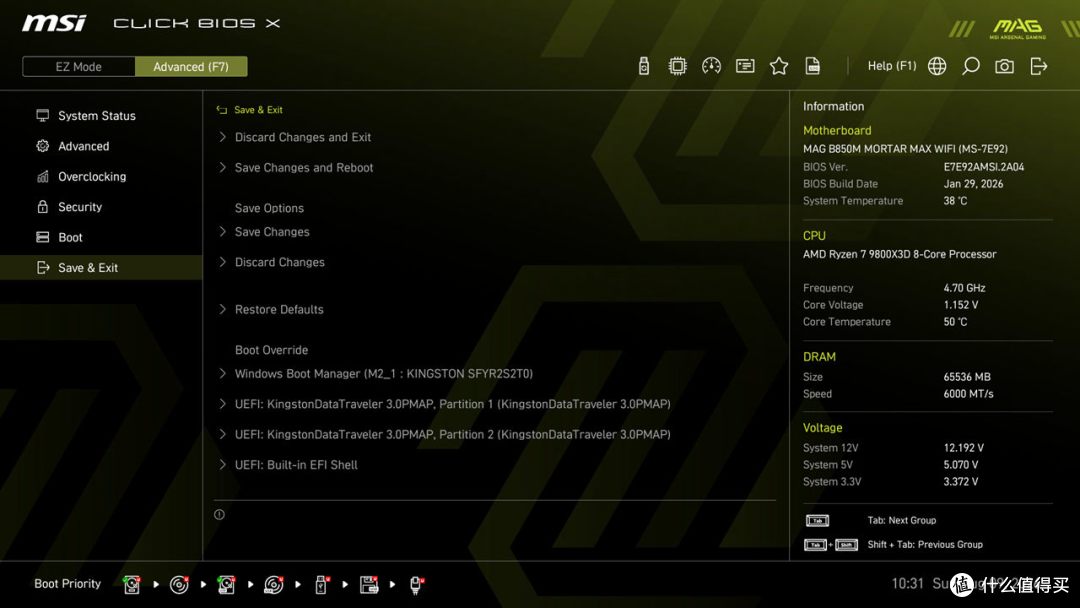Open the Favorites star icon
This screenshot has width=1080, height=608.
click(x=779, y=66)
